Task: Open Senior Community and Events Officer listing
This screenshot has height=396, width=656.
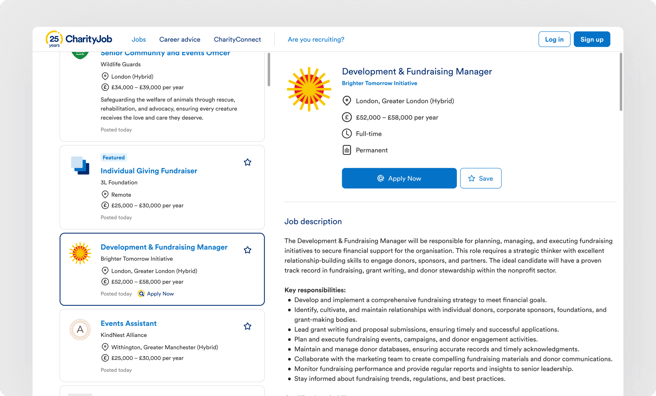Action: [x=165, y=53]
